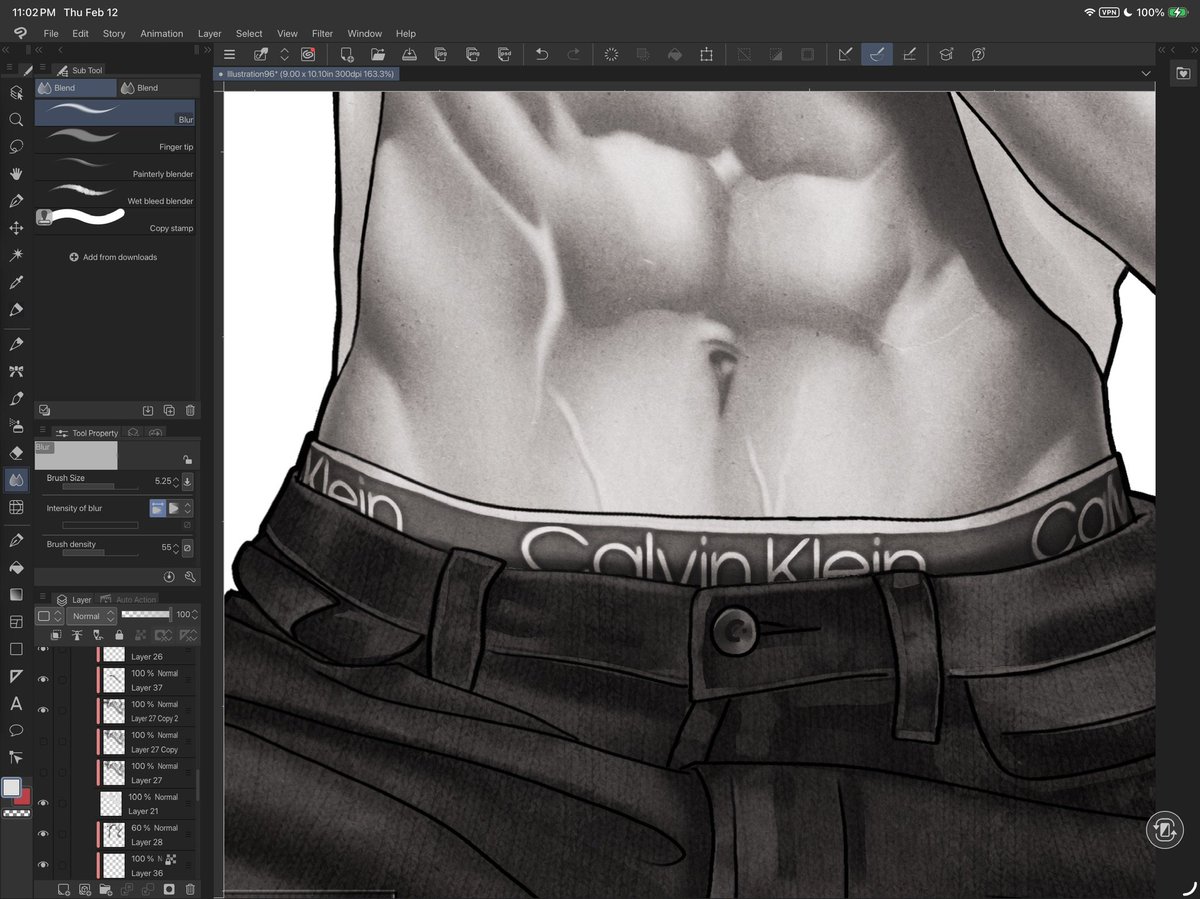Create new raster layer icon

click(64, 889)
